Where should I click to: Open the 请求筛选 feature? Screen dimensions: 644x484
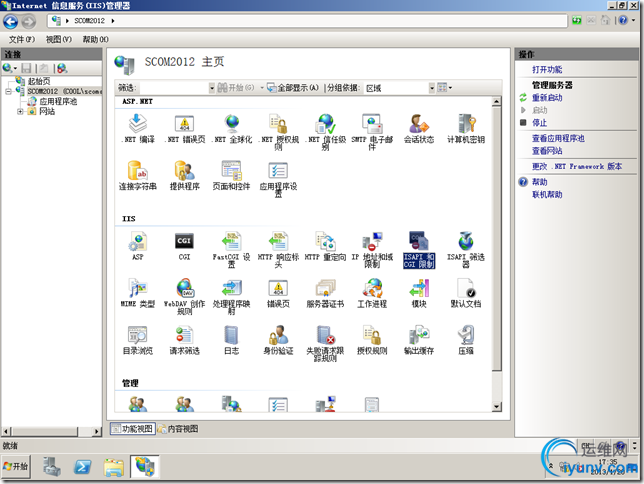coord(184,340)
